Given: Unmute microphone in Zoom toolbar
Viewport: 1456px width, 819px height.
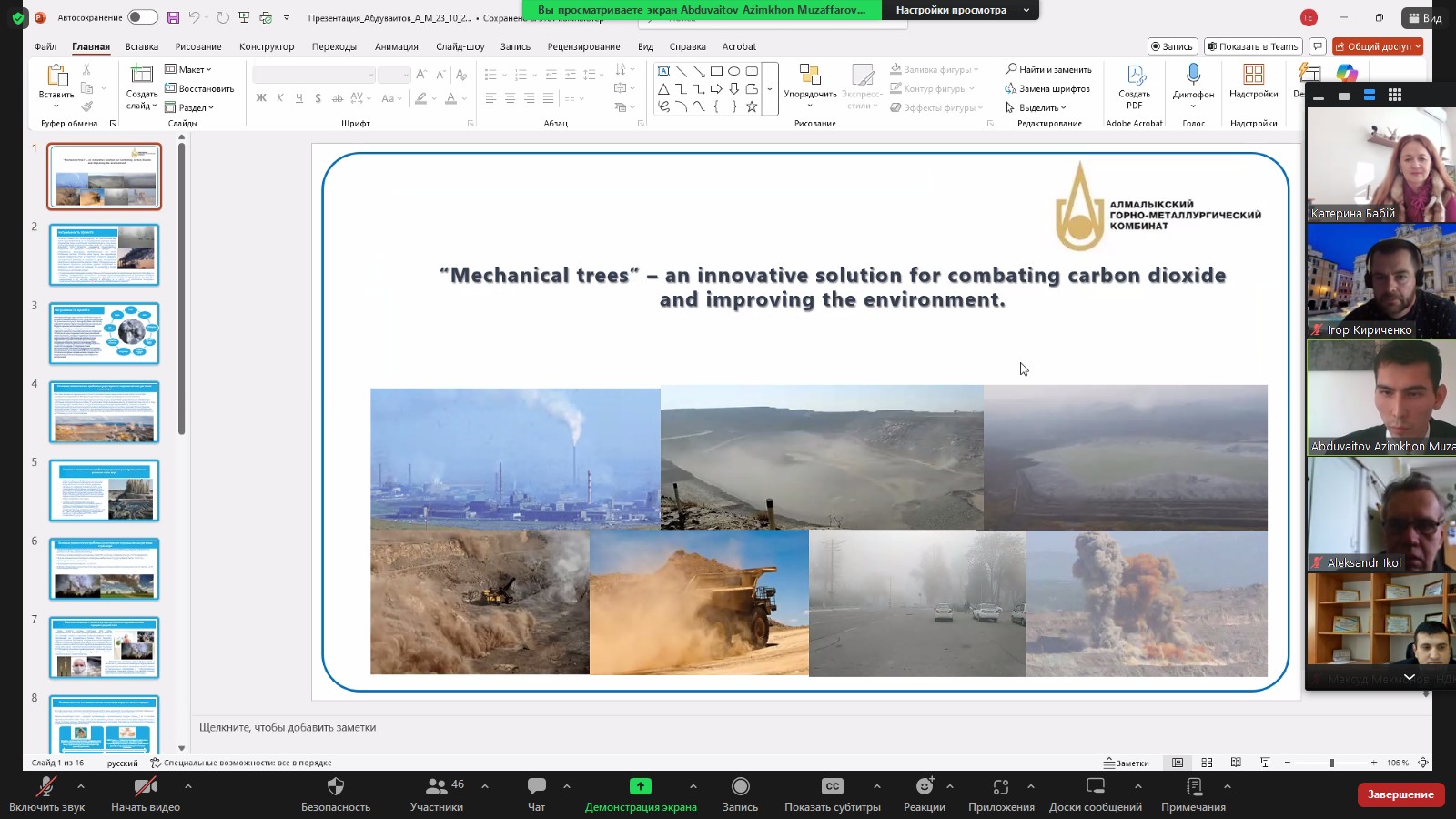Looking at the screenshot, I should pos(45,787).
